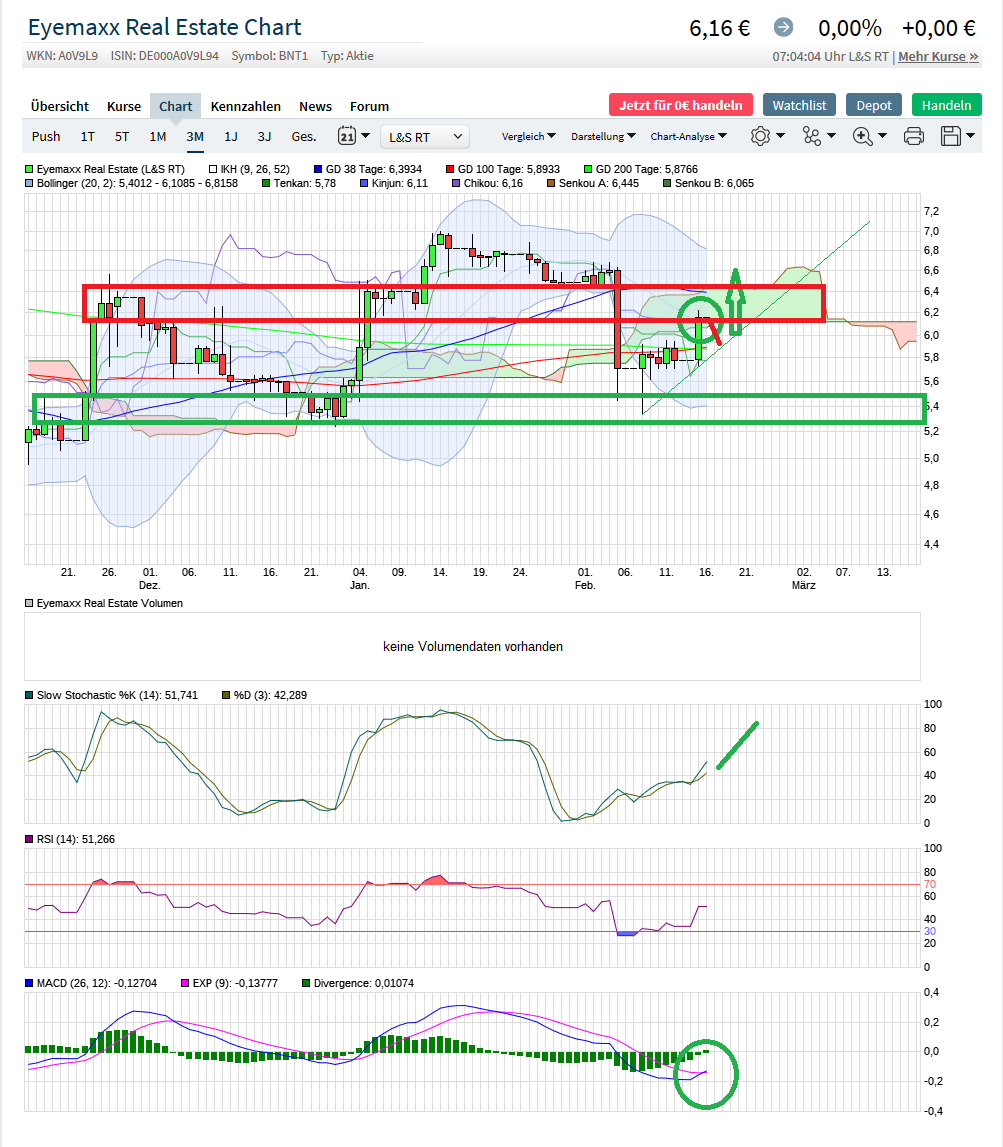
Task: Click the Jetzt für 0€ handeln button
Action: [680, 105]
